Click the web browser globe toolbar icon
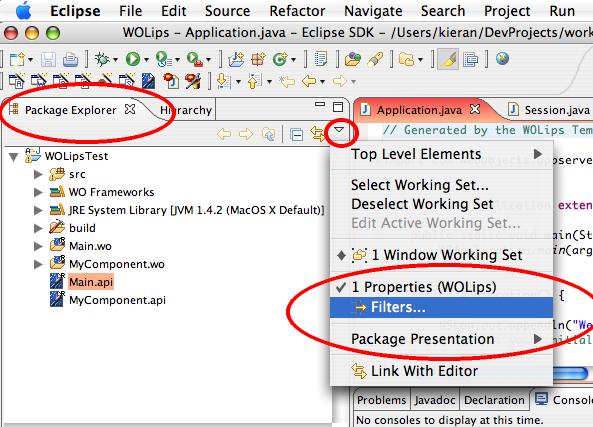The image size is (593, 427). [502, 59]
